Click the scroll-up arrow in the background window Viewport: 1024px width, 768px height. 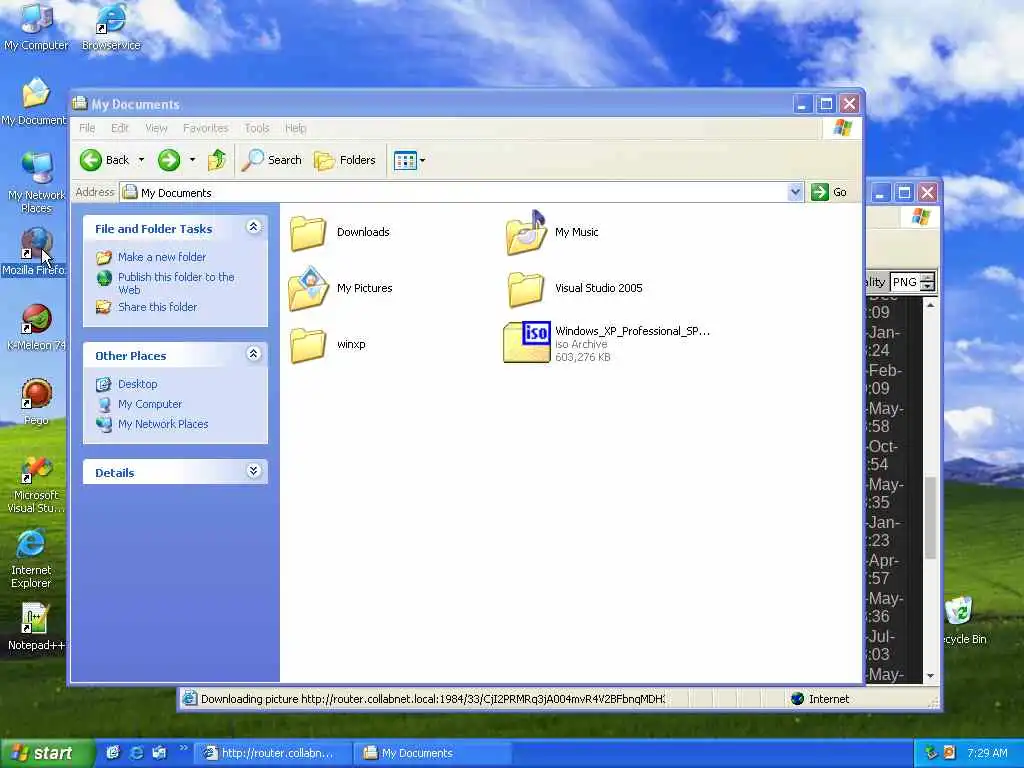[930, 305]
